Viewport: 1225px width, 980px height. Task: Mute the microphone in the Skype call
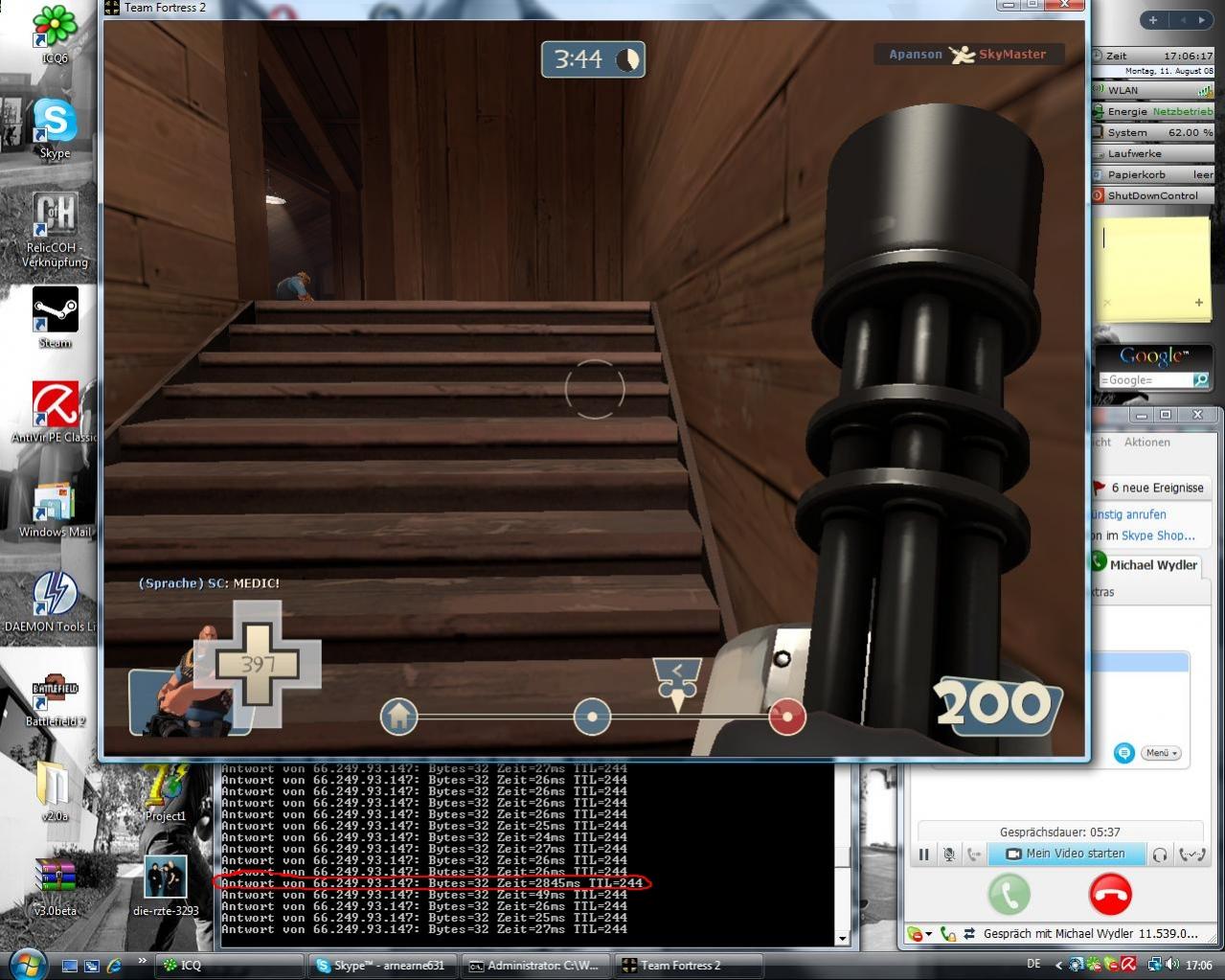point(949,854)
